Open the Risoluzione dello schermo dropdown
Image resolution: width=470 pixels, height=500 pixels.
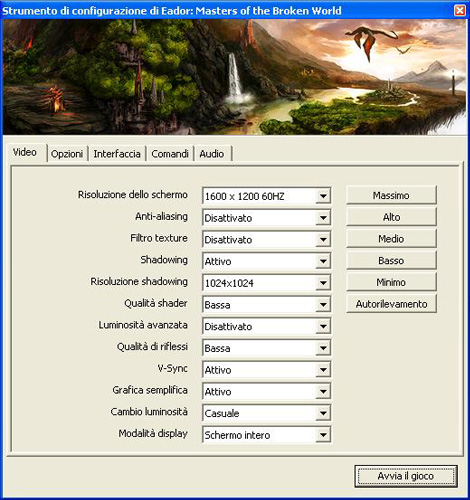pos(267,196)
